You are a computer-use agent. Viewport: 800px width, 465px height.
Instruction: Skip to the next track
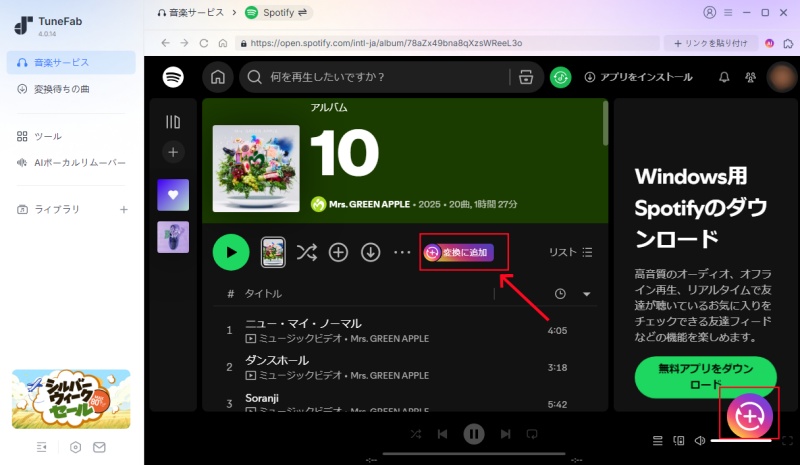(505, 434)
